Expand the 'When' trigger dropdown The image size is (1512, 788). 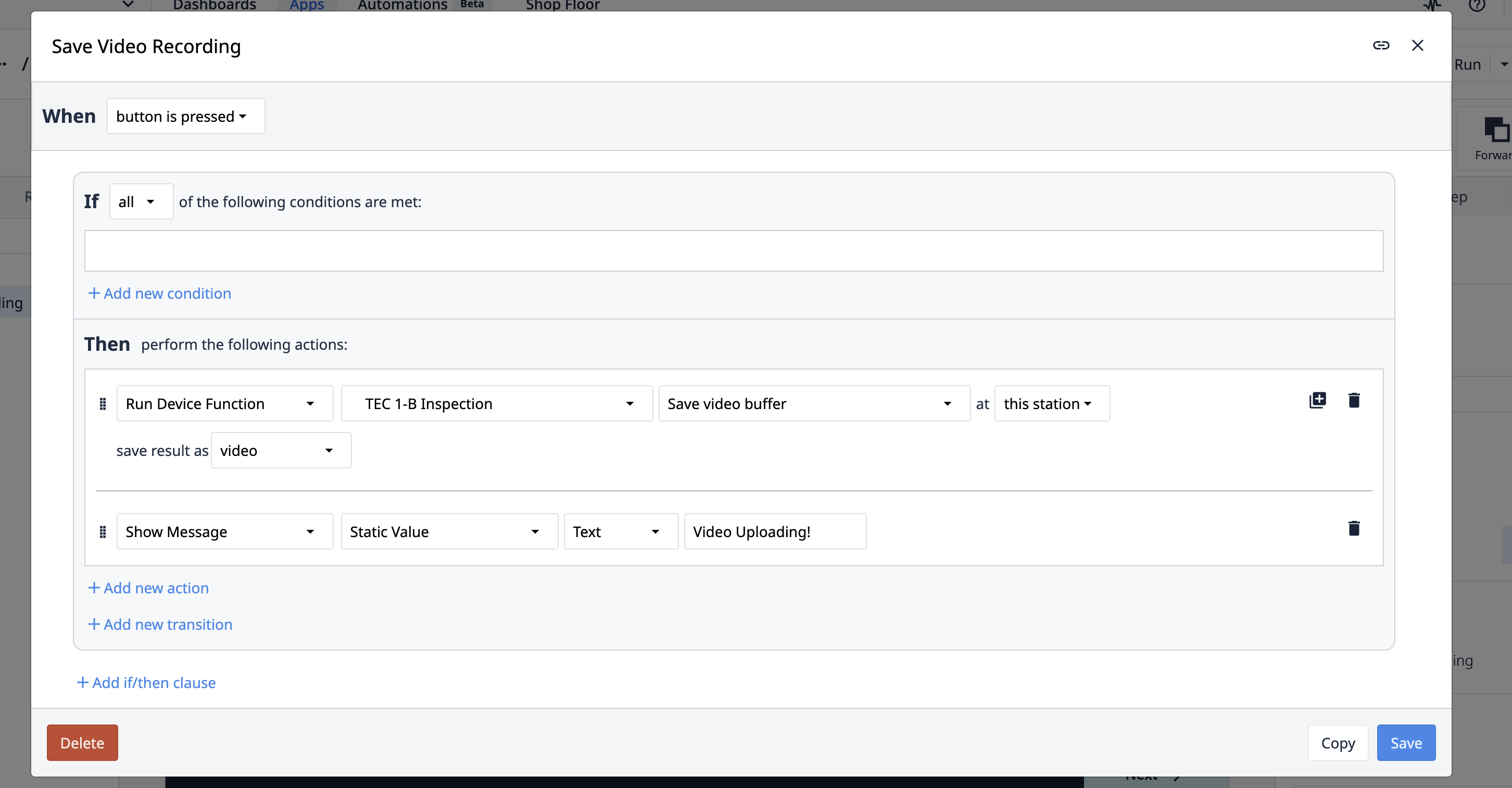click(x=184, y=116)
